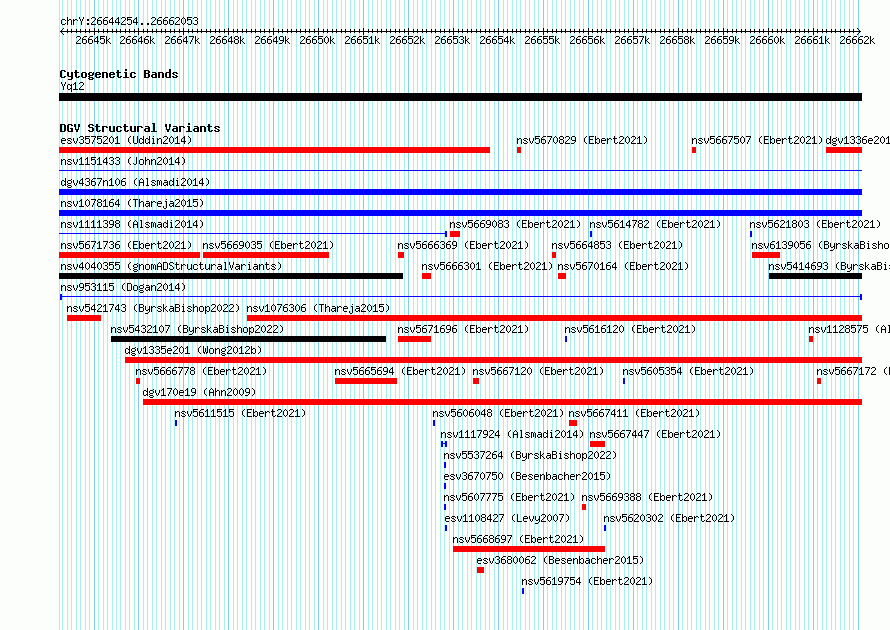Click nsv1117924 (Alsmadi2014) label
Viewport: 890px width, 630px height.
point(512,434)
